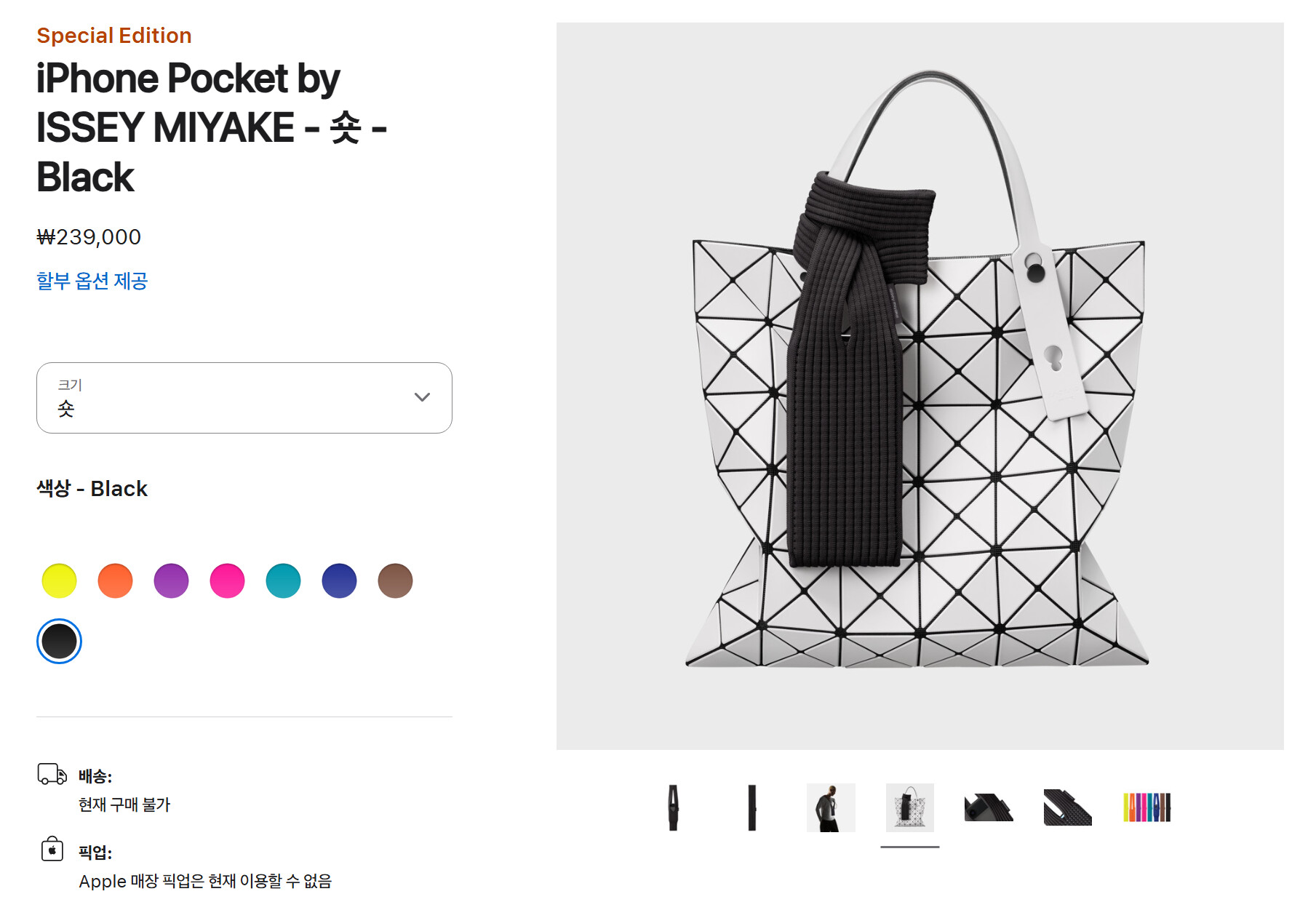Click the Apple store pickup bag icon
Viewport: 1316px width, 910px height.
(52, 849)
